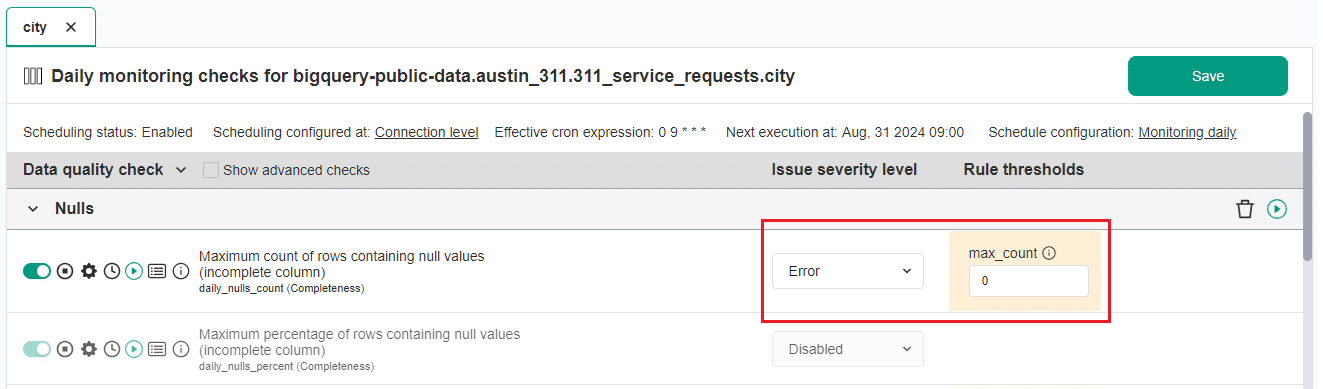Open the Error severity level dropdown
Image resolution: width=1323 pixels, height=389 pixels.
[x=848, y=271]
